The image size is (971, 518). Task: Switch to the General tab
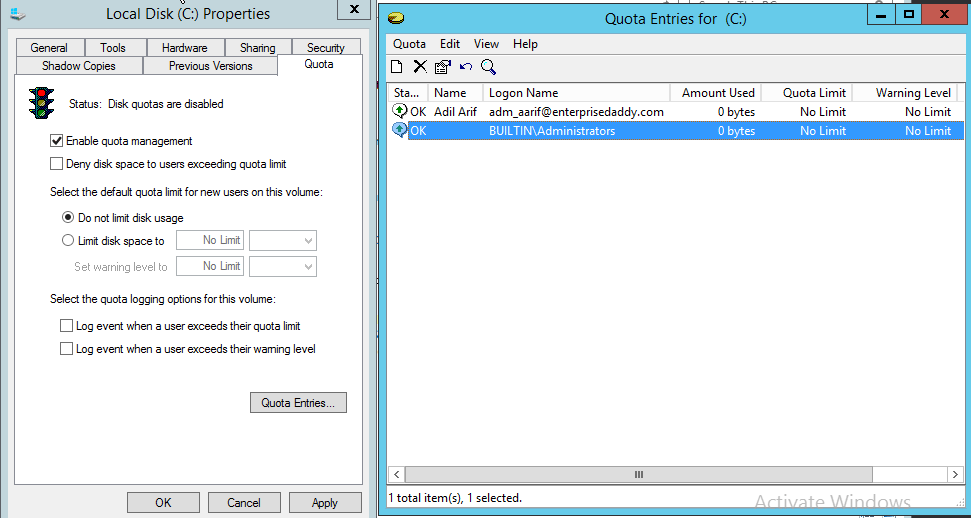49,48
